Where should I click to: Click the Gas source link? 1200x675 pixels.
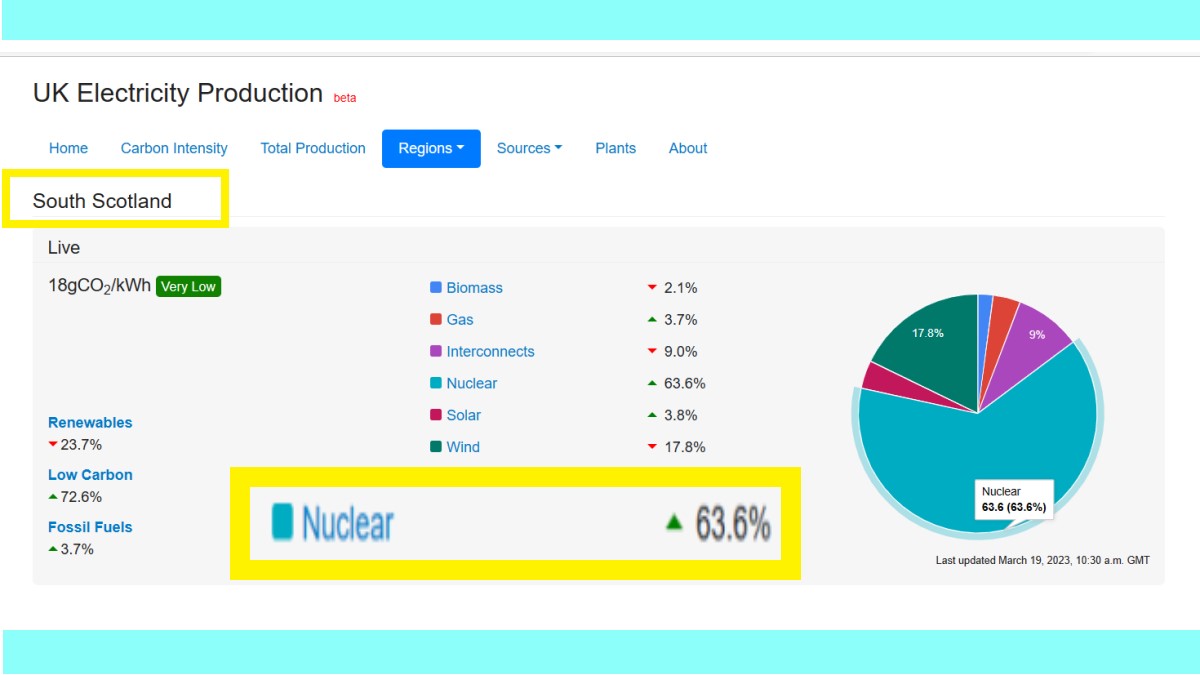(460, 320)
